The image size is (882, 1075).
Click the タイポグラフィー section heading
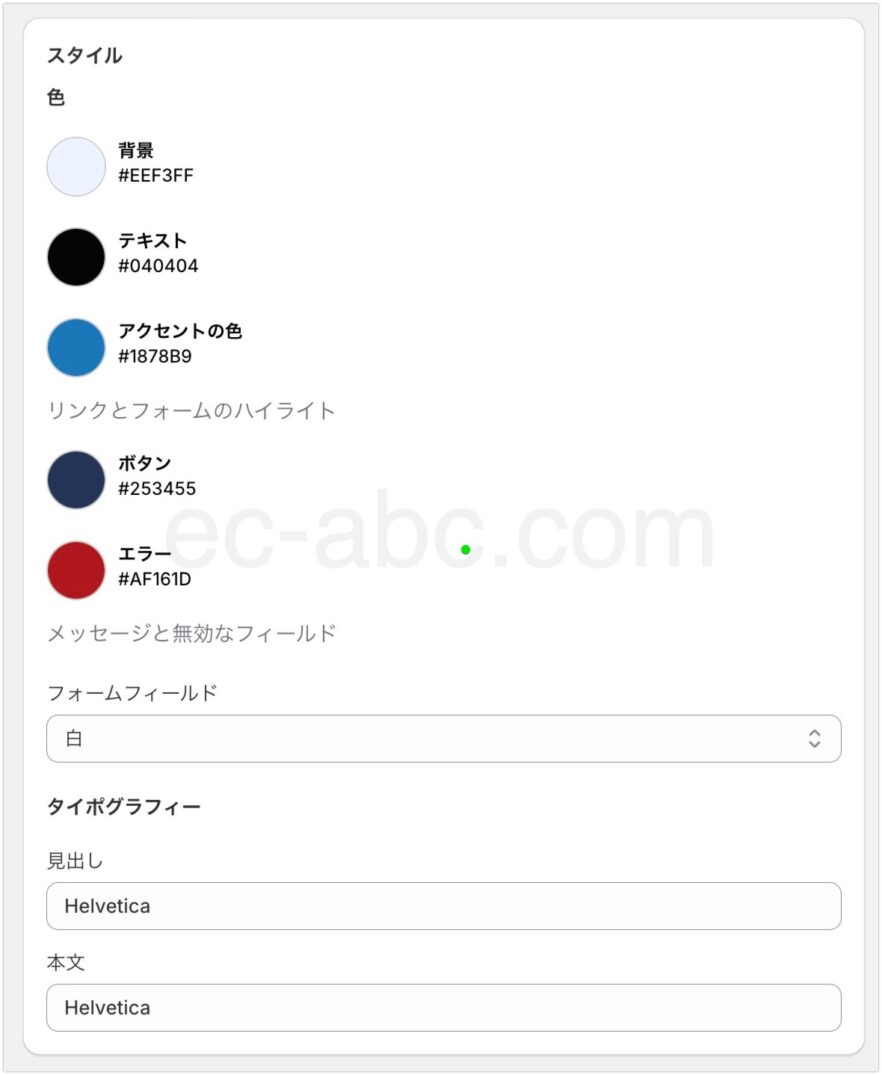tap(124, 806)
